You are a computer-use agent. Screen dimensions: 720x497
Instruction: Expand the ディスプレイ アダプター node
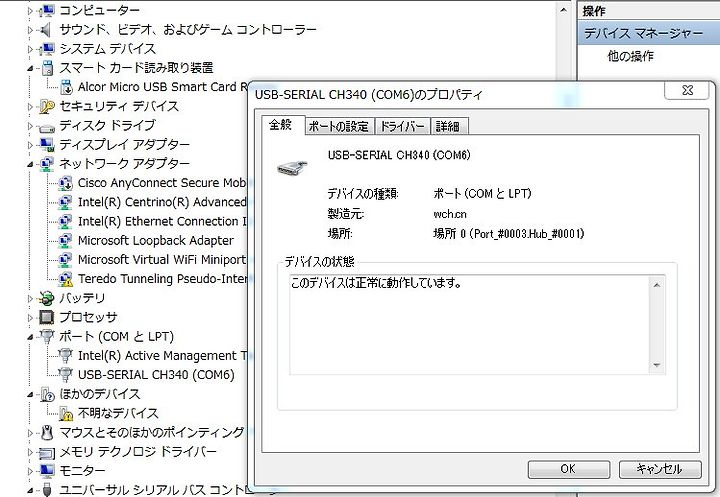pos(31,145)
